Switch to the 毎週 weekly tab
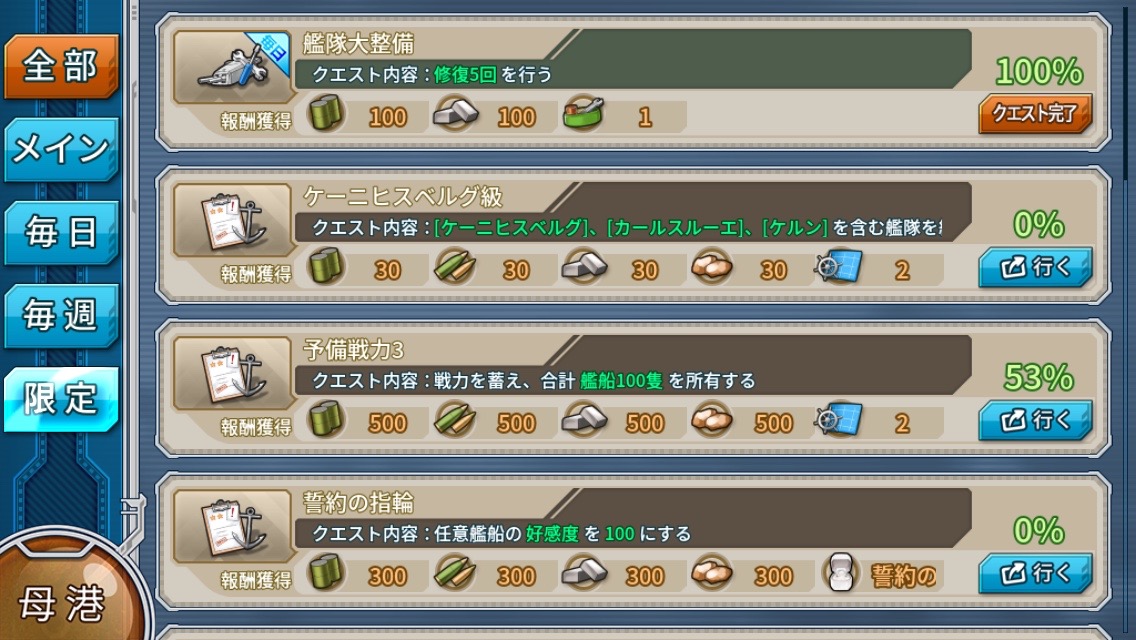 tap(61, 316)
